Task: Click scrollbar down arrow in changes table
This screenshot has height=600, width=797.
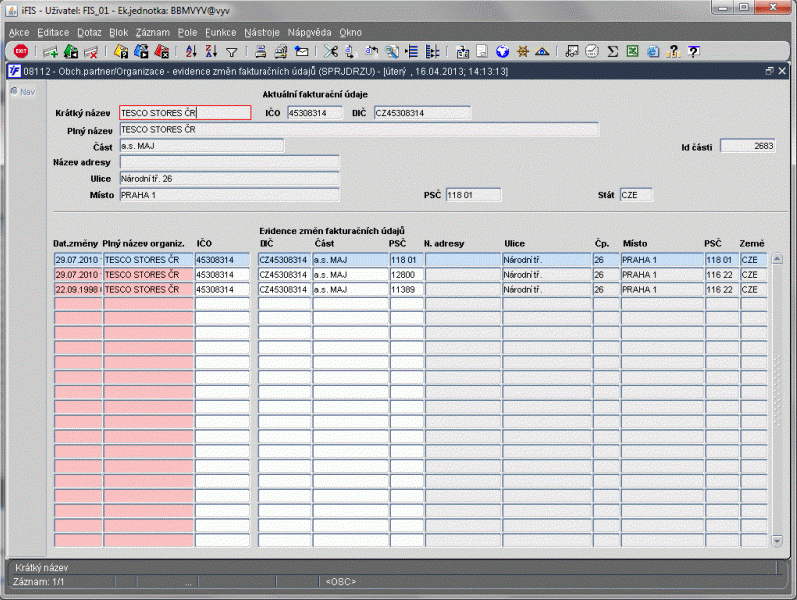Action: (x=778, y=541)
